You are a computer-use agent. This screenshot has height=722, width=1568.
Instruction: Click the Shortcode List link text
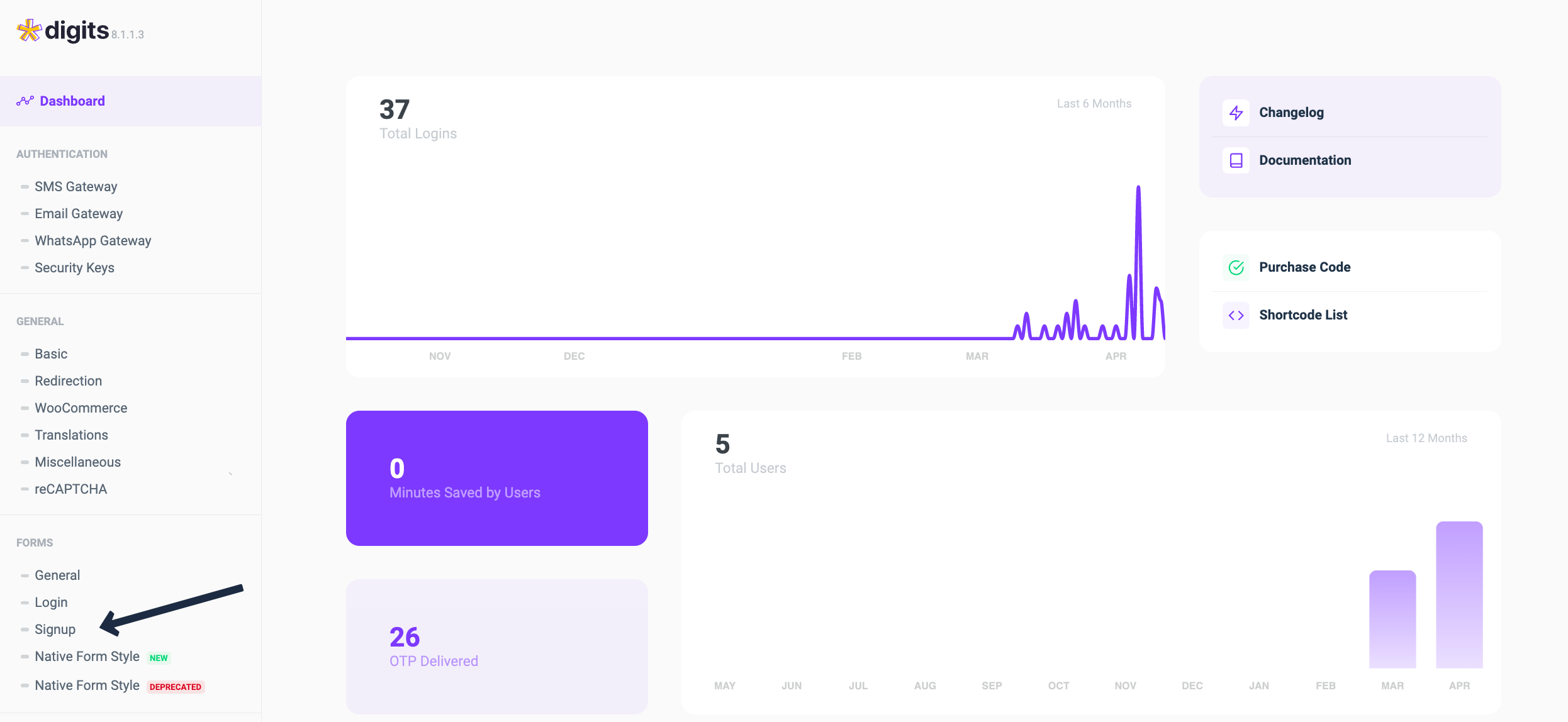[1303, 315]
